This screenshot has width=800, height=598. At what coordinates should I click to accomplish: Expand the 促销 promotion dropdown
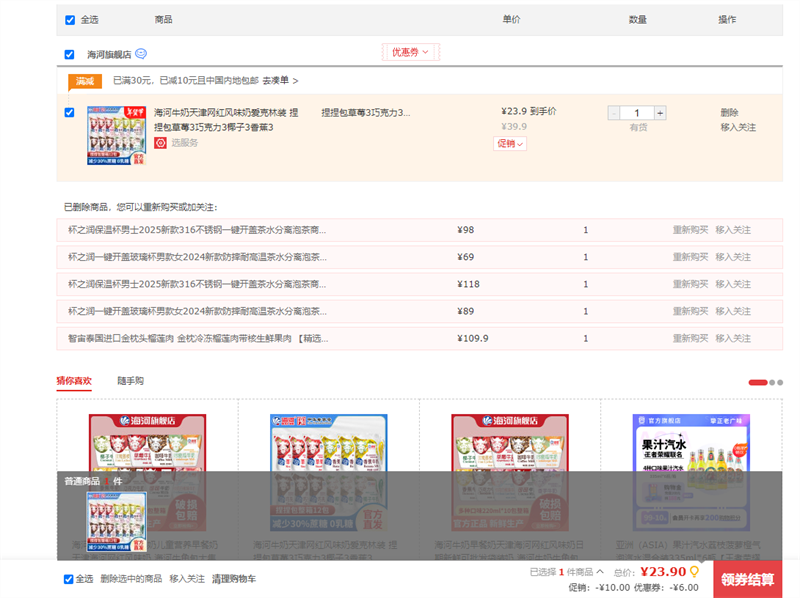click(x=510, y=143)
